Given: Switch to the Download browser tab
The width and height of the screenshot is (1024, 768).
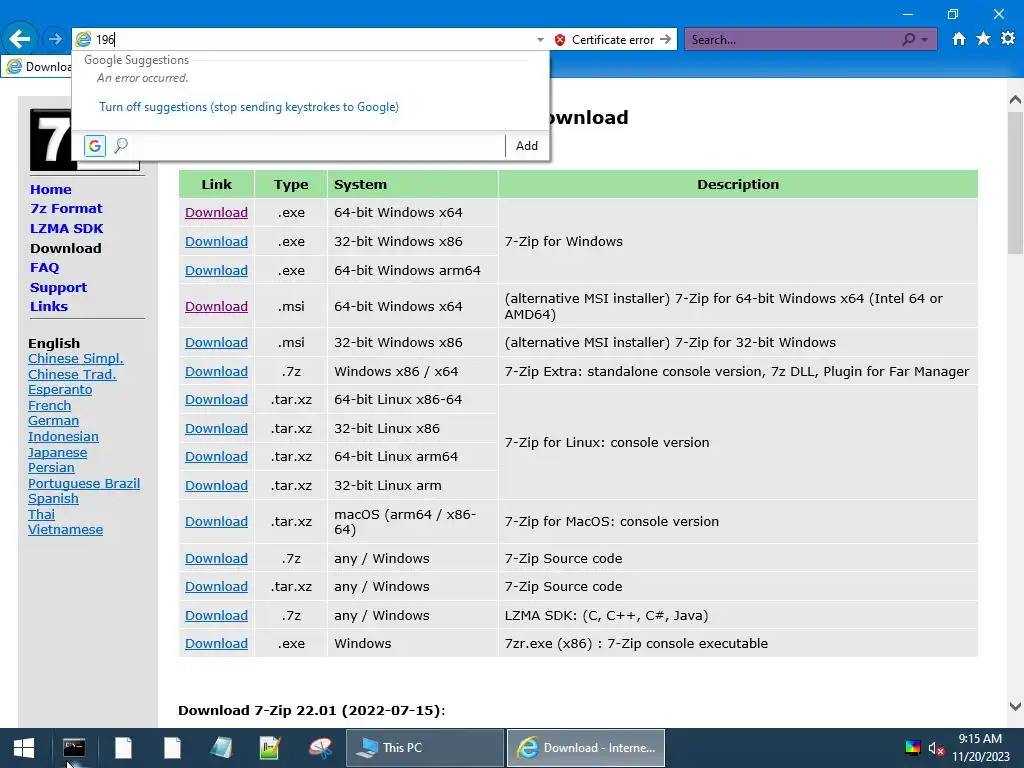Looking at the screenshot, I should pyautogui.click(x=37, y=67).
